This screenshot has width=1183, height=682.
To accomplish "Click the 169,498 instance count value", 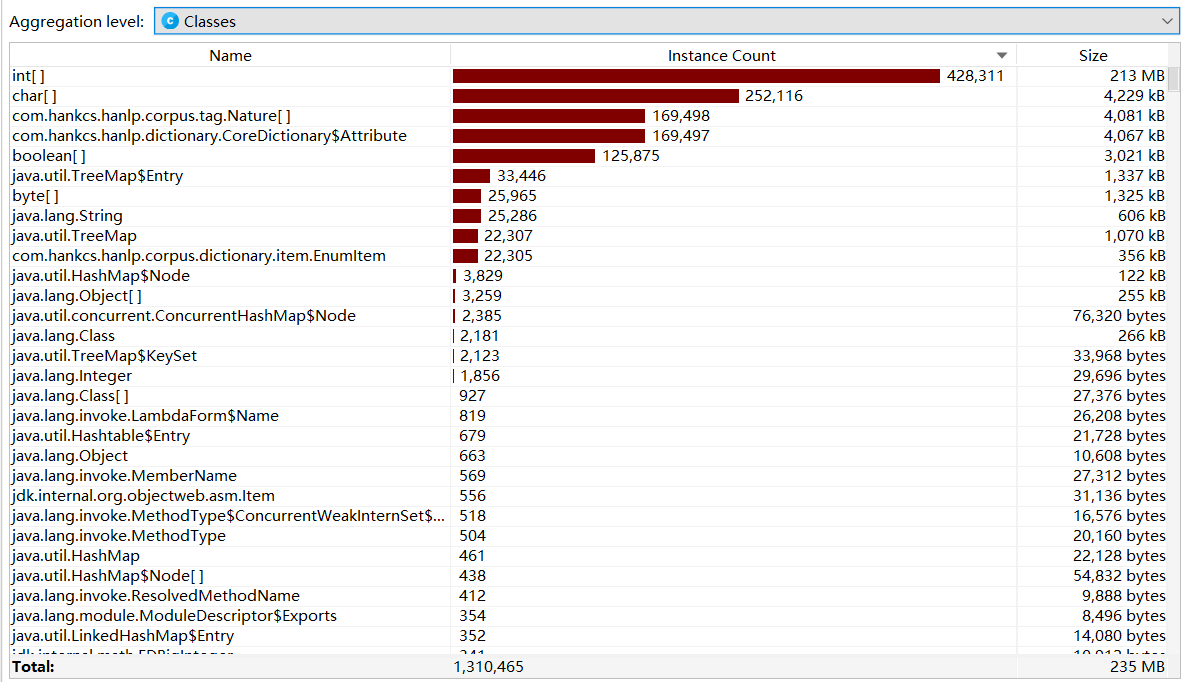I will coord(681,115).
